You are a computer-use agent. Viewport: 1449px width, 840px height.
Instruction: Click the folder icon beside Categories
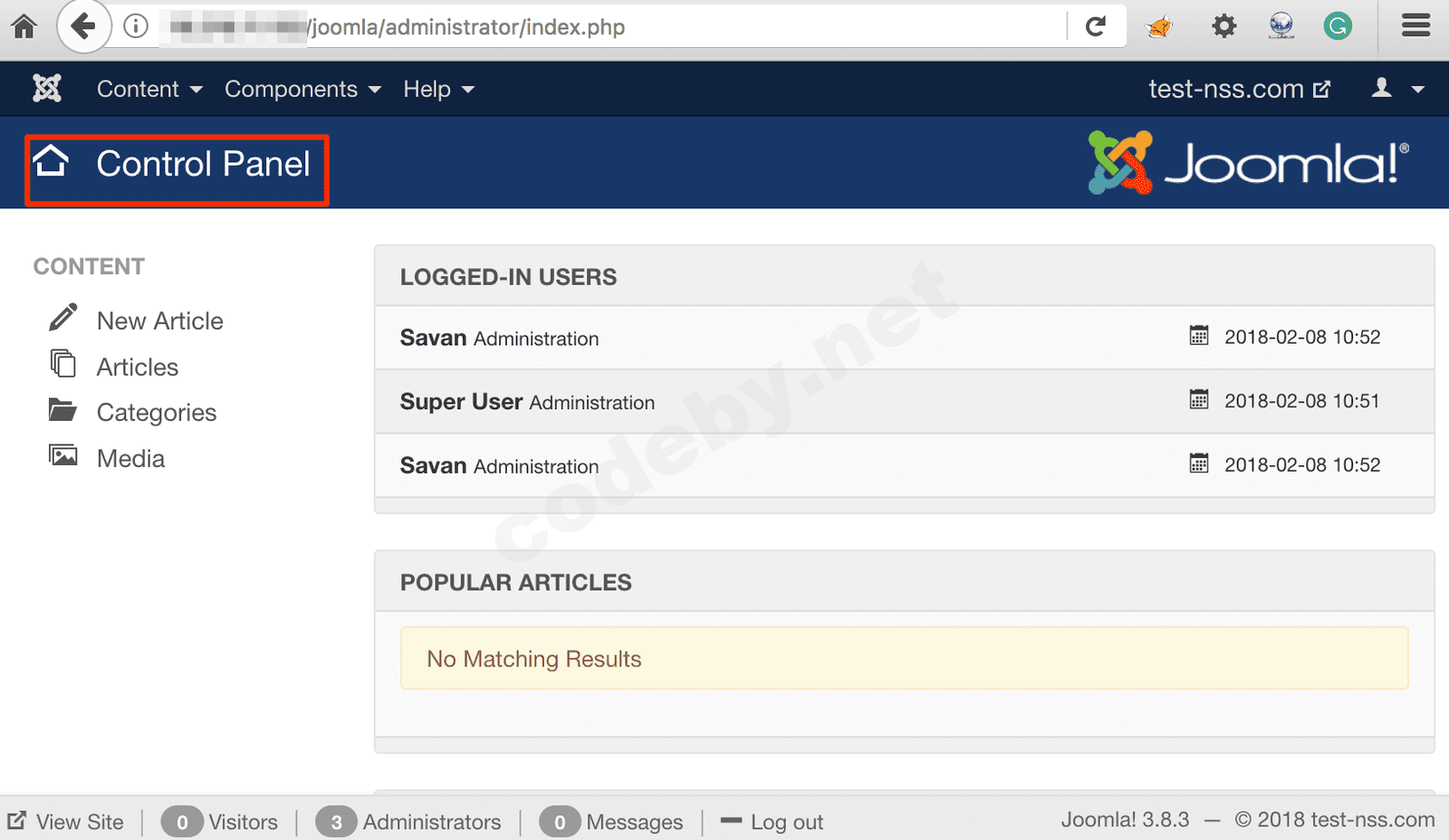(x=62, y=409)
